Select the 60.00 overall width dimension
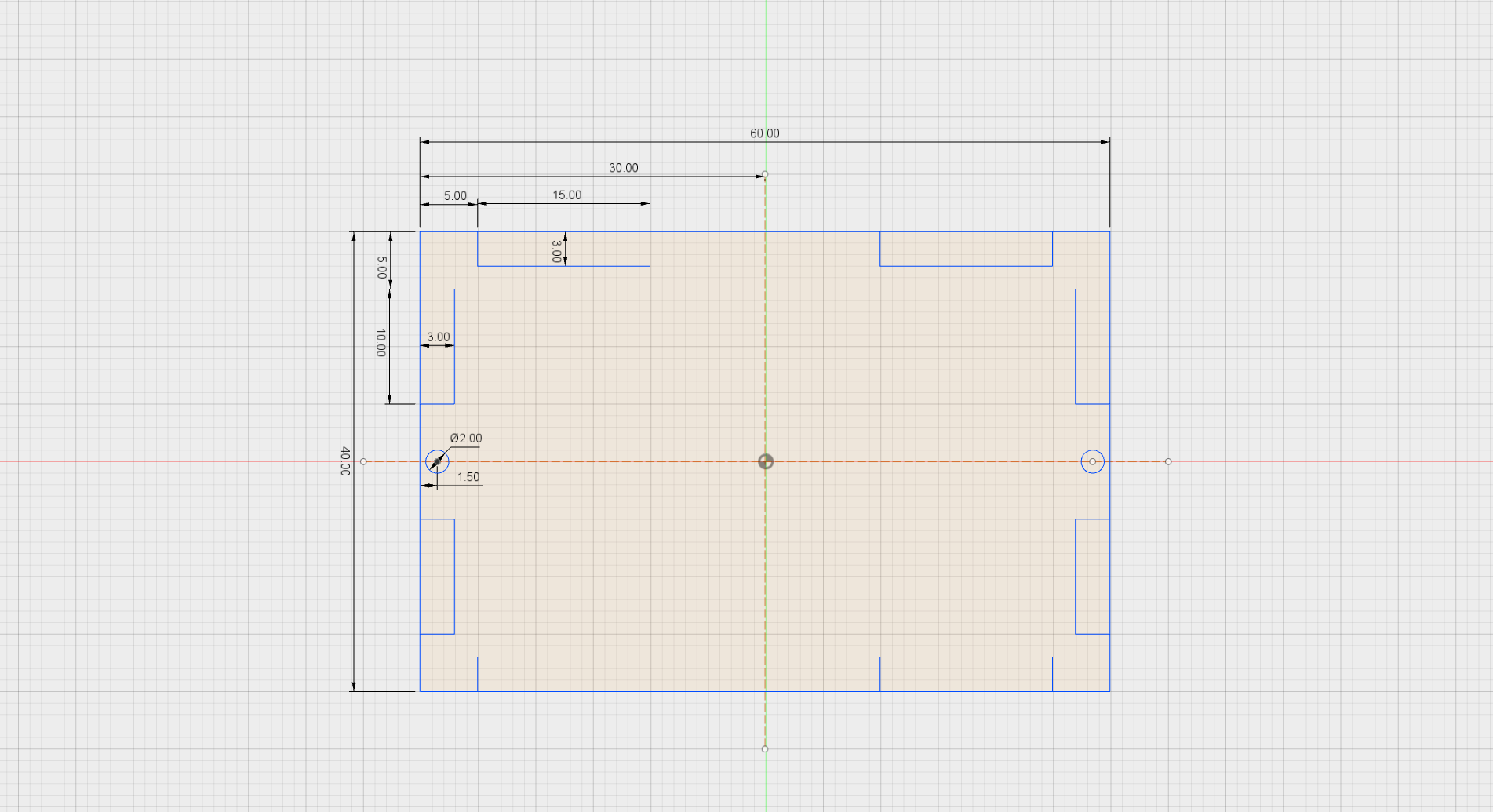The image size is (1493, 812). click(764, 133)
